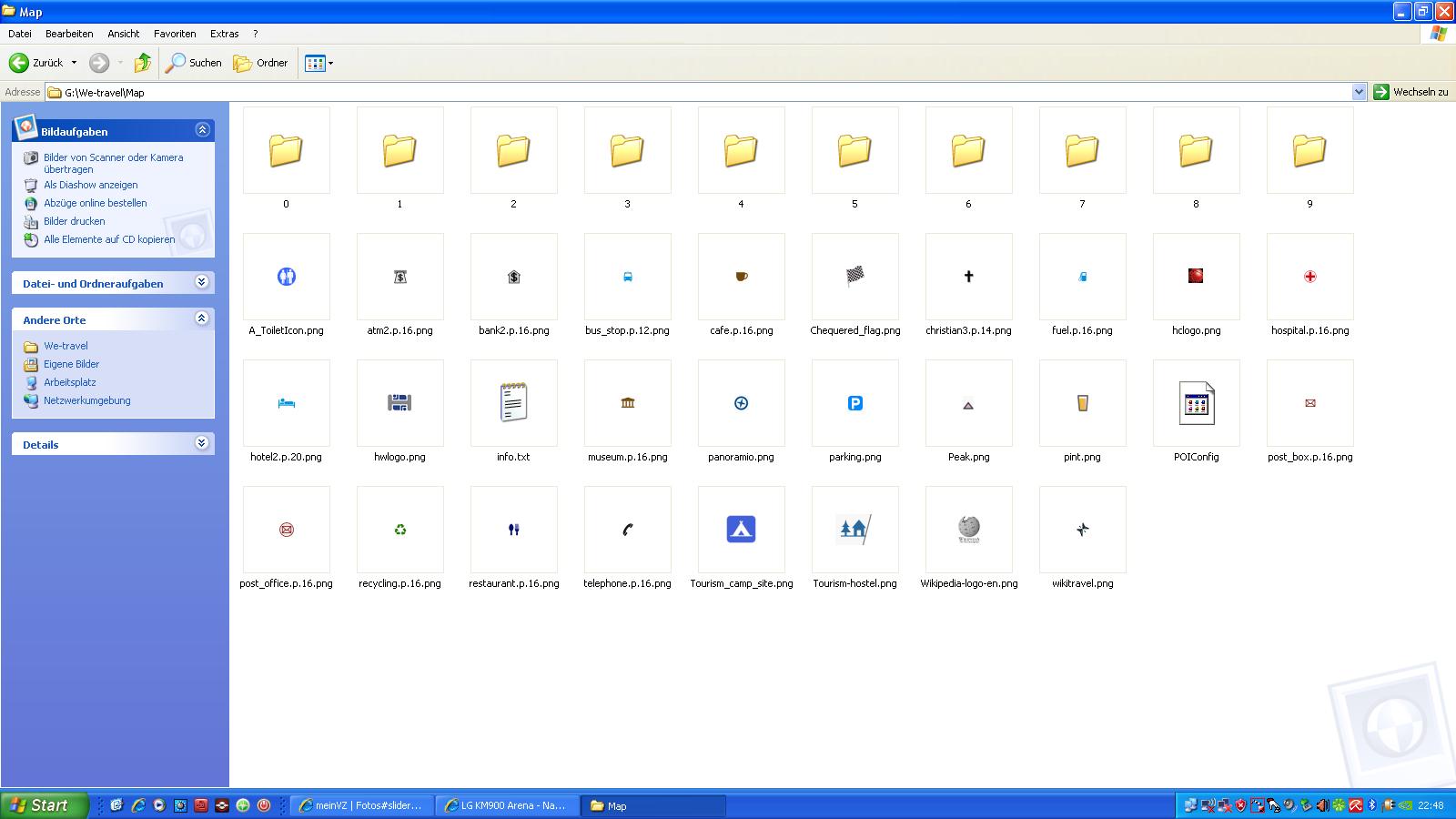This screenshot has width=1456, height=819.
Task: Select the post_box.p.16.png envelope icon
Action: (x=1310, y=403)
